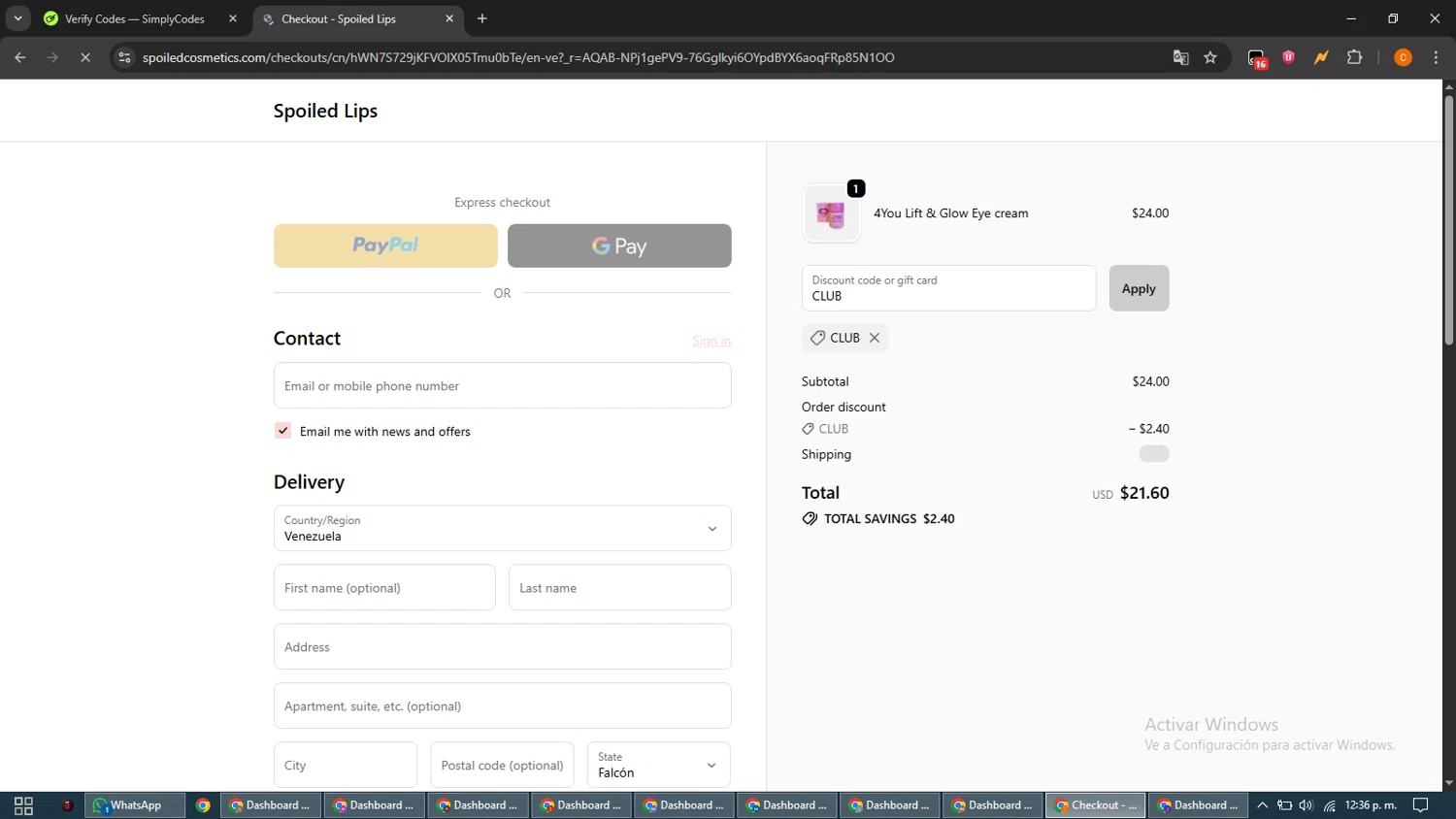This screenshot has height=819, width=1456.
Task: Open site information icon in the address bar
Action: pyautogui.click(x=124, y=57)
